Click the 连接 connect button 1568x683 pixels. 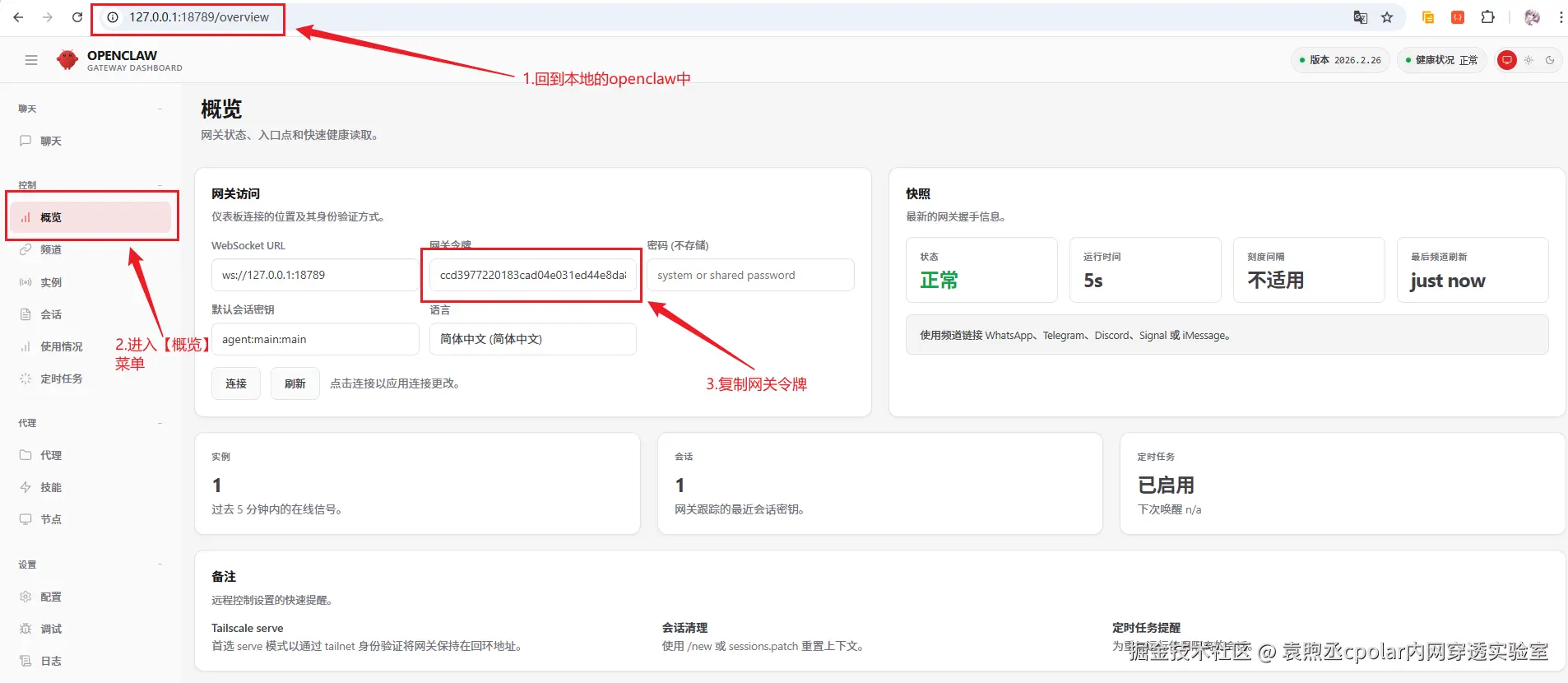[236, 383]
